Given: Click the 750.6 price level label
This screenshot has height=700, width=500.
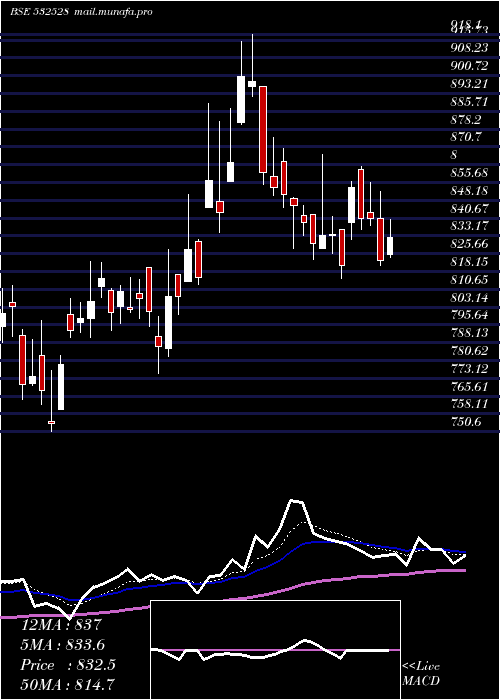Looking at the screenshot, I should 466,422.
